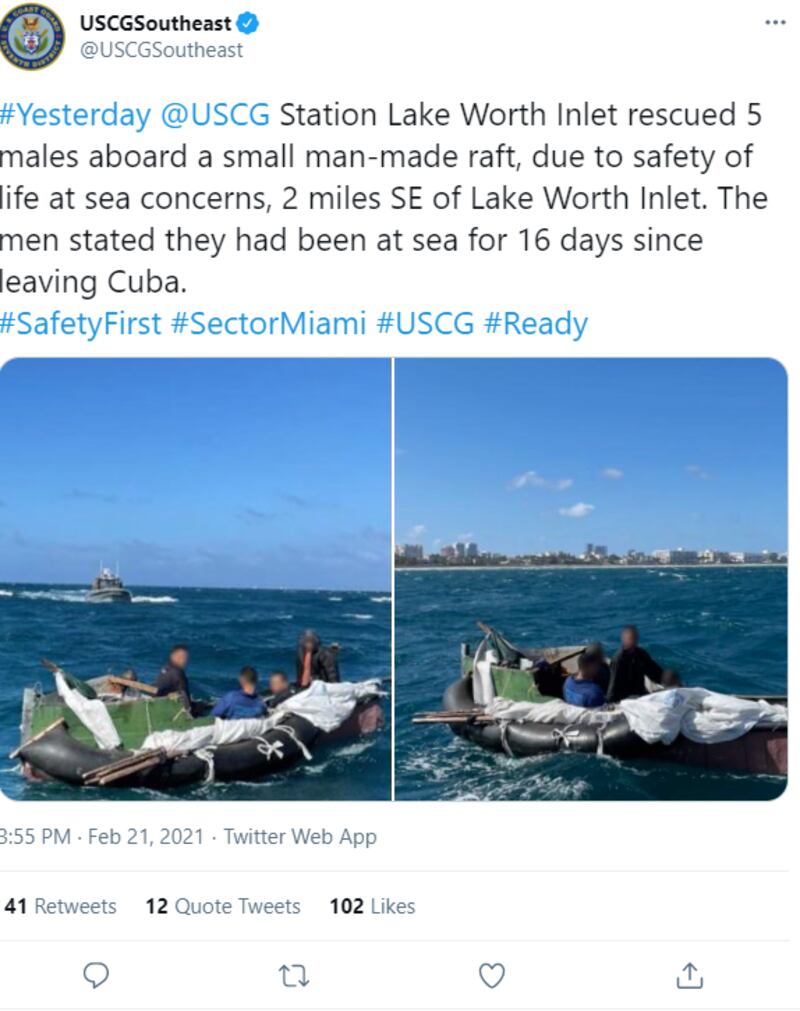Click the #USCG hashtag in last line
Image resolution: width=800 pixels, height=1011 pixels.
[x=425, y=323]
